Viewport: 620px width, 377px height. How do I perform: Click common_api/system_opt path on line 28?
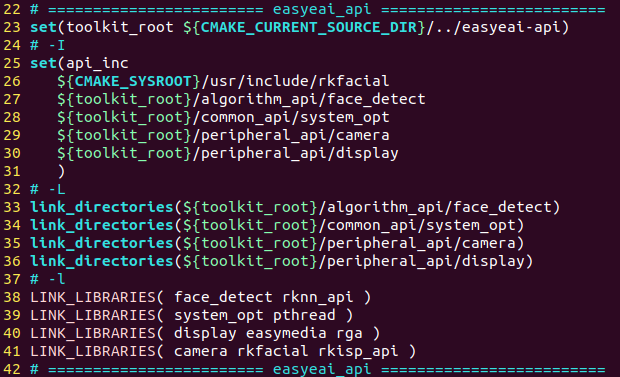295,117
